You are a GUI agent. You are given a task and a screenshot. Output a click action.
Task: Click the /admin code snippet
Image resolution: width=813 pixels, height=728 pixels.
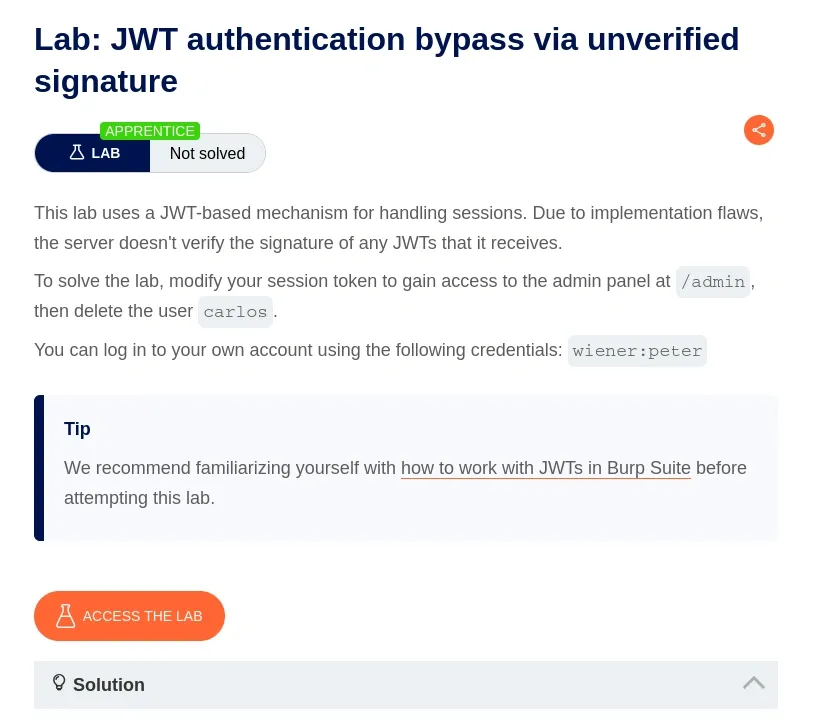pos(712,282)
